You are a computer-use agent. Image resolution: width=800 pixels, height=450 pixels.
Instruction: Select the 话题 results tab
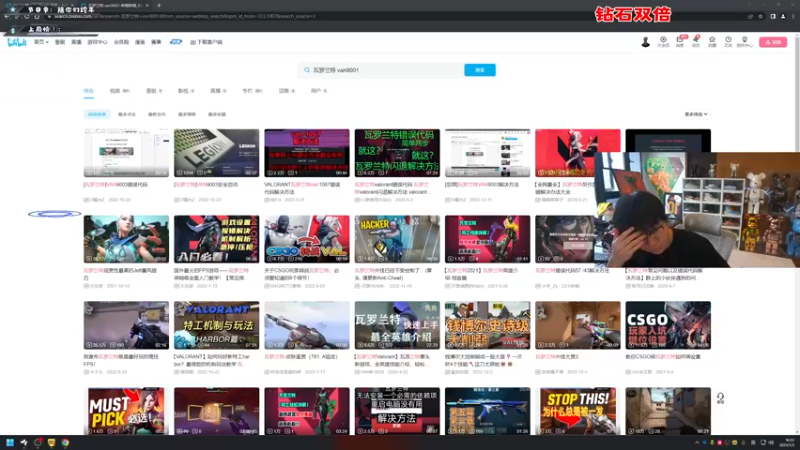click(286, 91)
